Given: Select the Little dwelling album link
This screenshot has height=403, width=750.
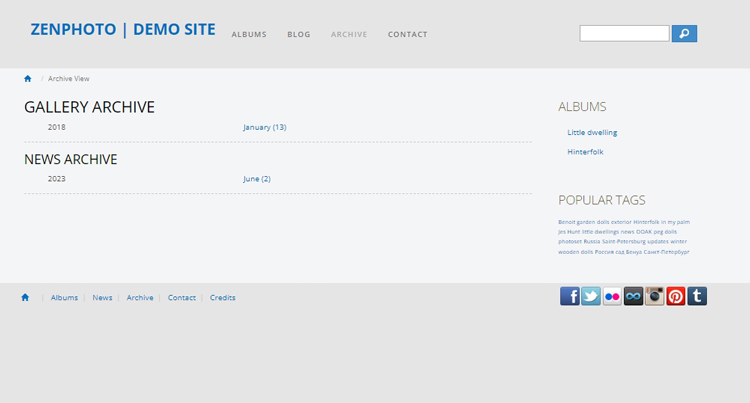Looking at the screenshot, I should coord(592,132).
